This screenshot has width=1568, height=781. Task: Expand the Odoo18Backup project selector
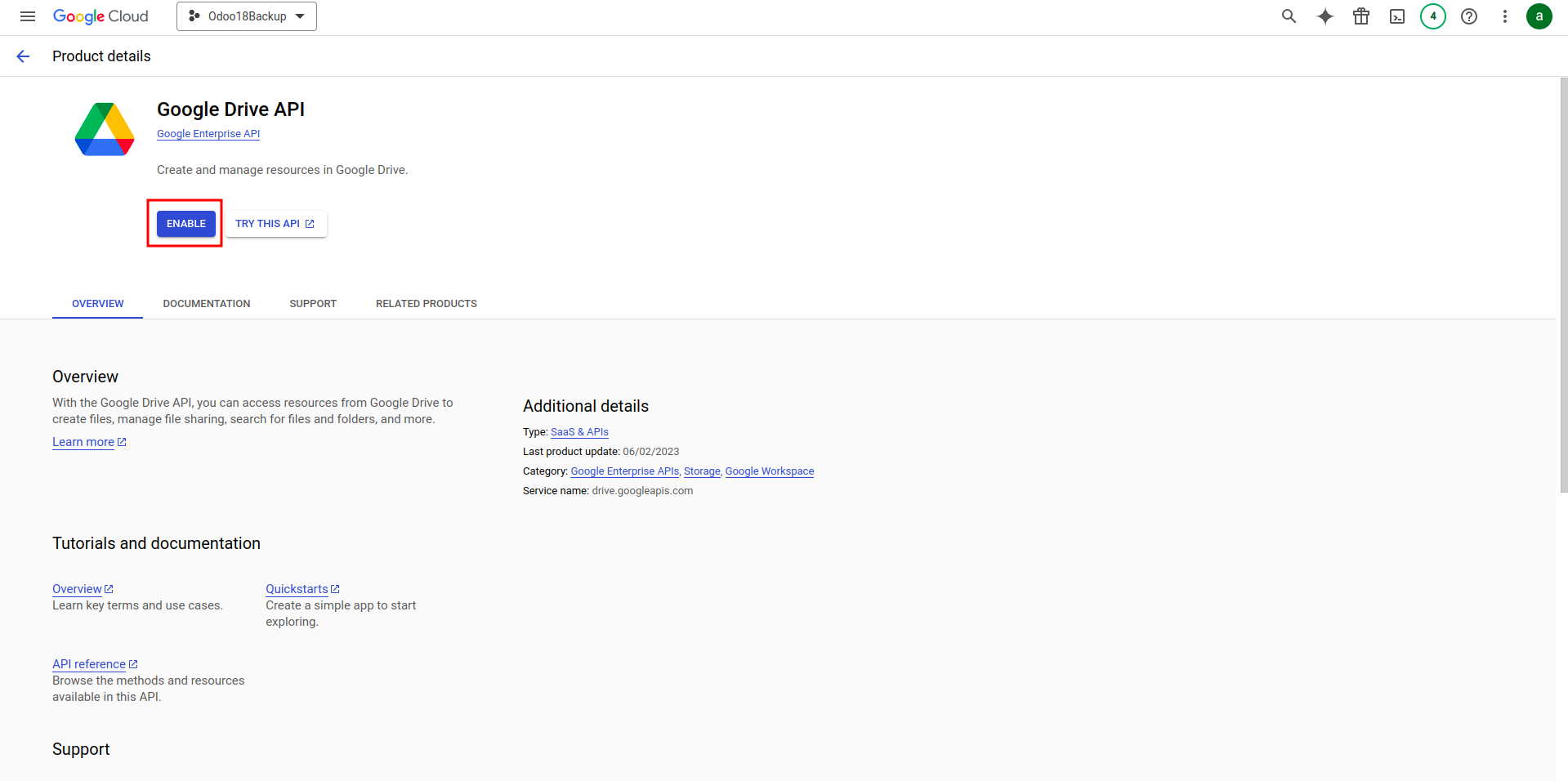click(247, 16)
